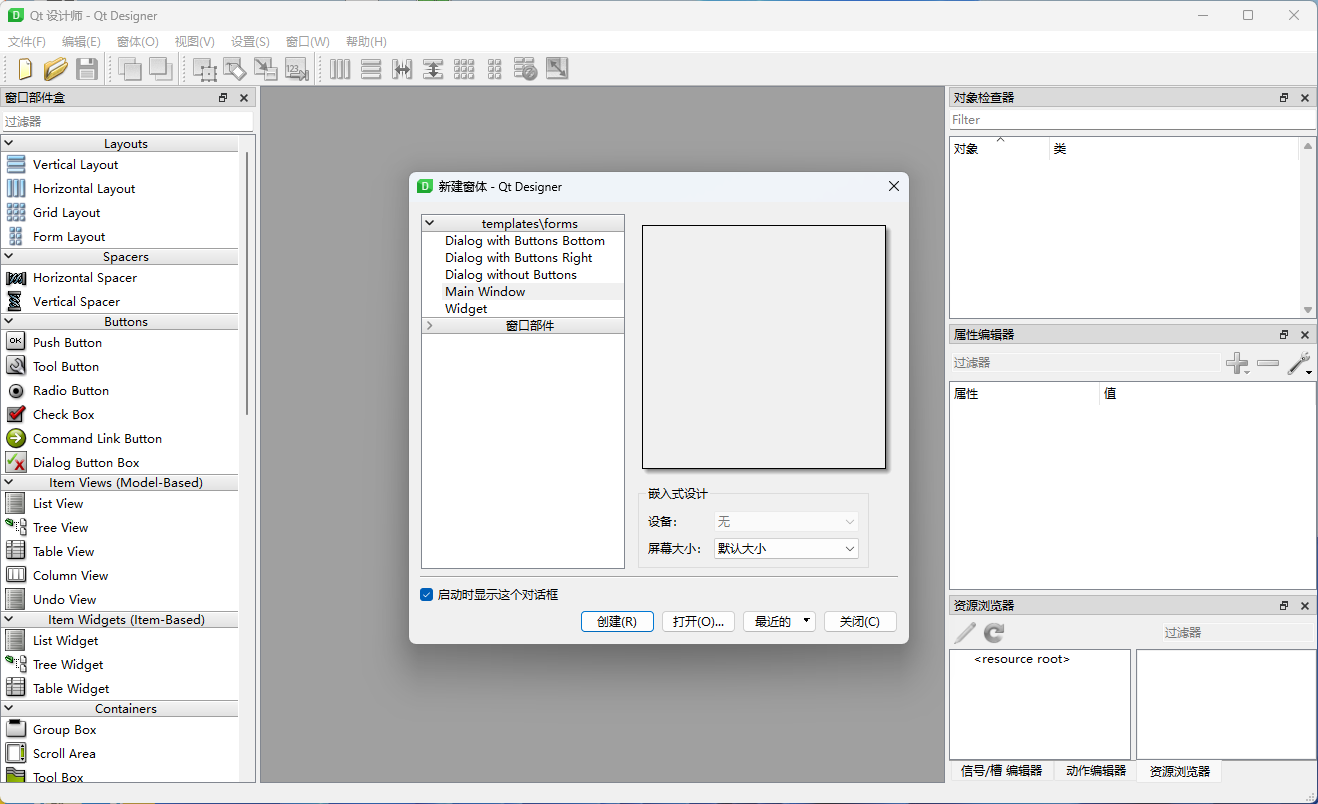Click the Break Layout toolbar icon

coord(526,69)
